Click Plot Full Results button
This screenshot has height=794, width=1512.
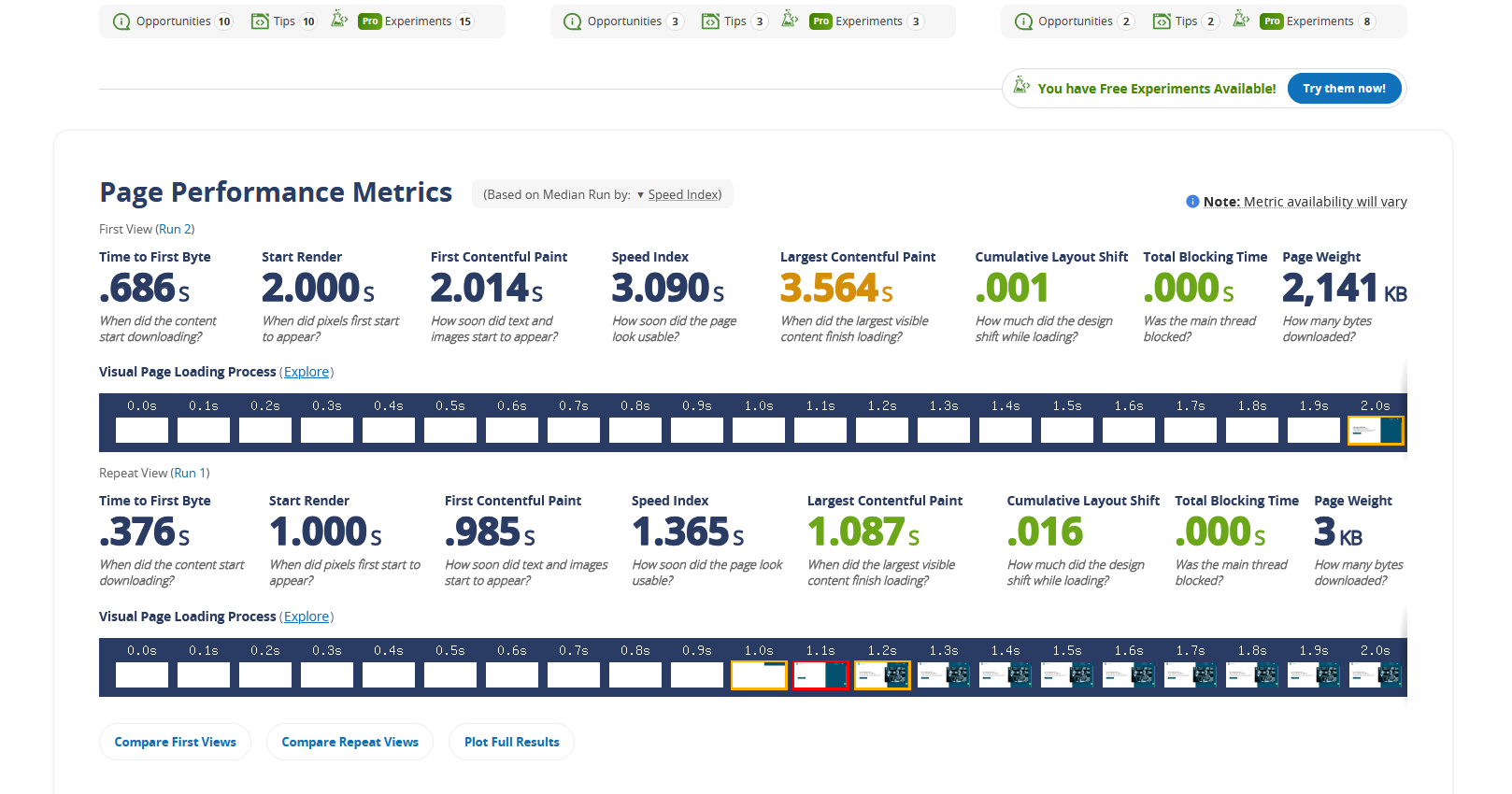(511, 742)
